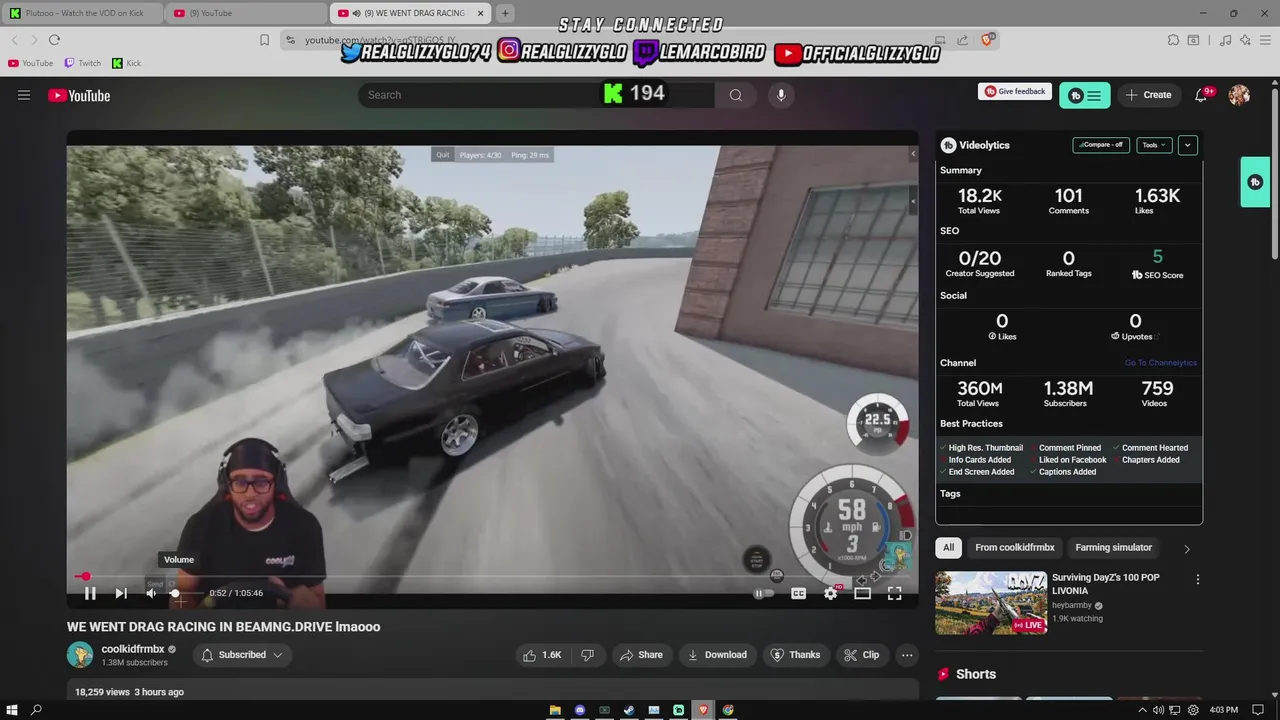Toggle closed captions CC button
The image size is (1280, 720).
point(798,593)
